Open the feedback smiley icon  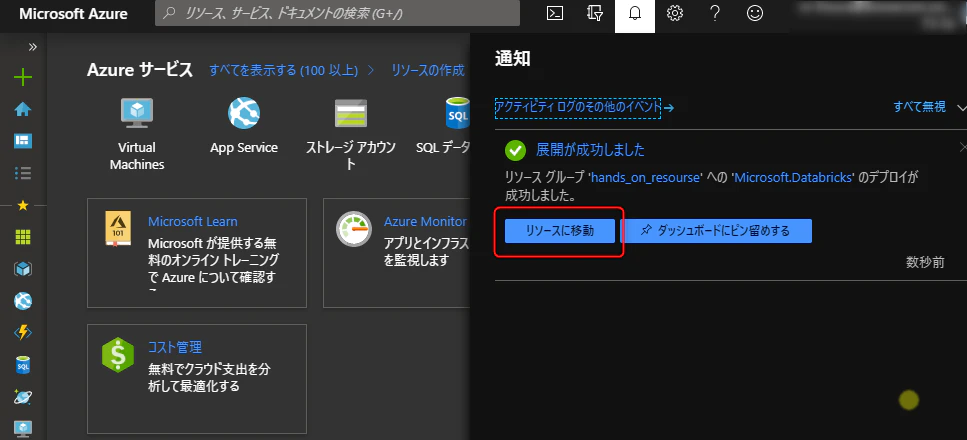click(755, 14)
